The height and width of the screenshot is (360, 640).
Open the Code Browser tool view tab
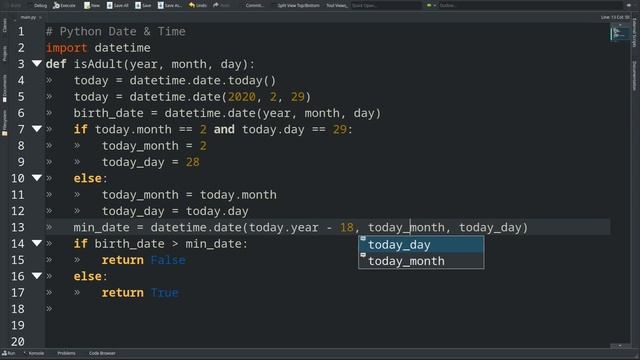click(x=102, y=353)
